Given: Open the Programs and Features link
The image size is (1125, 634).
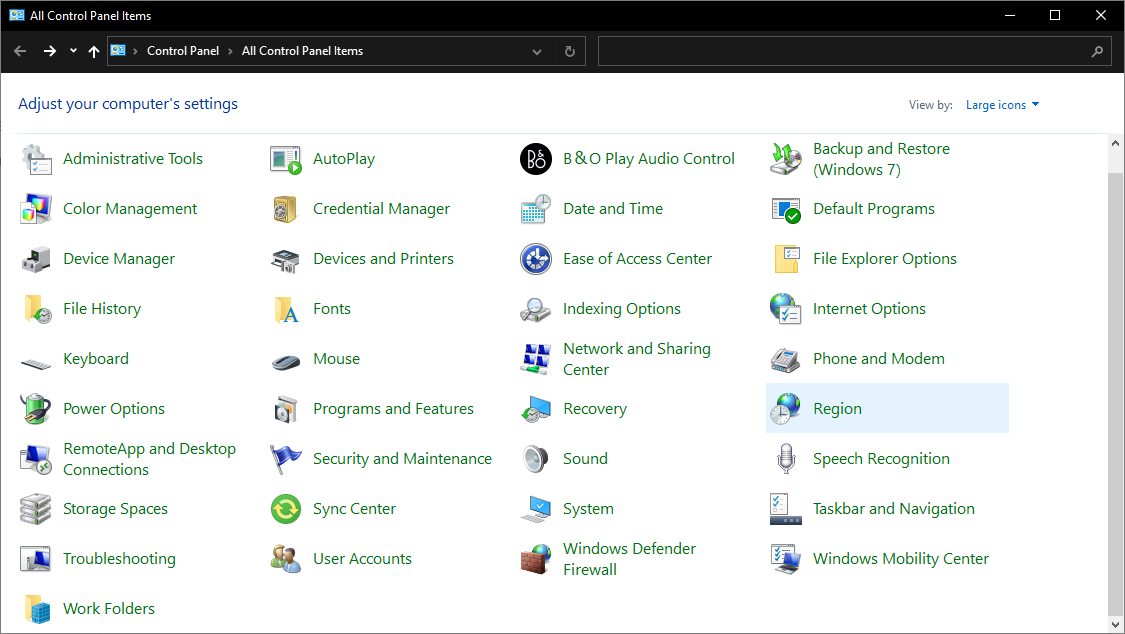Looking at the screenshot, I should tap(393, 409).
